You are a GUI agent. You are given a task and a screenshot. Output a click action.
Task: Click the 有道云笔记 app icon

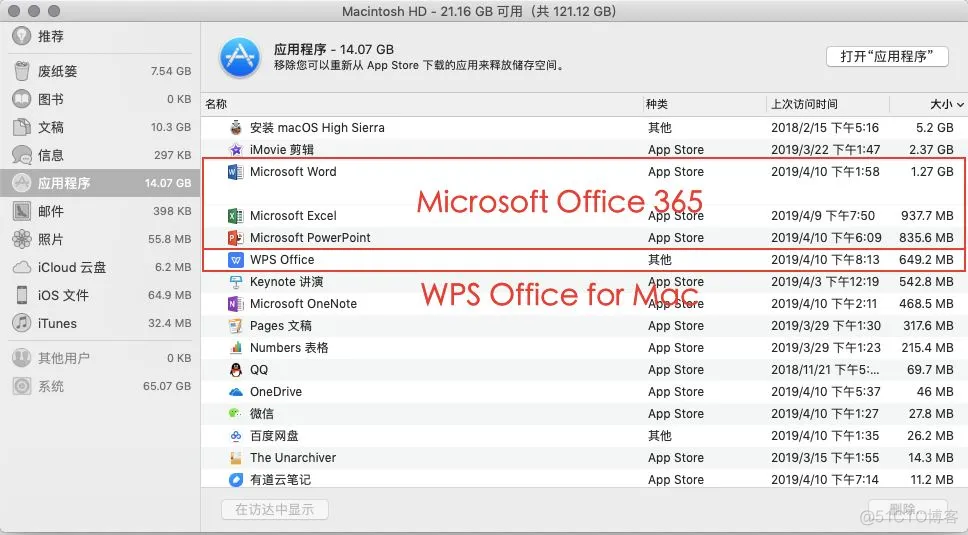coord(235,479)
